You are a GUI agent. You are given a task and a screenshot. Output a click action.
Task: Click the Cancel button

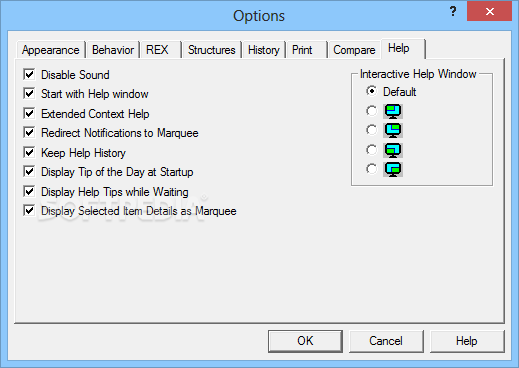[386, 341]
